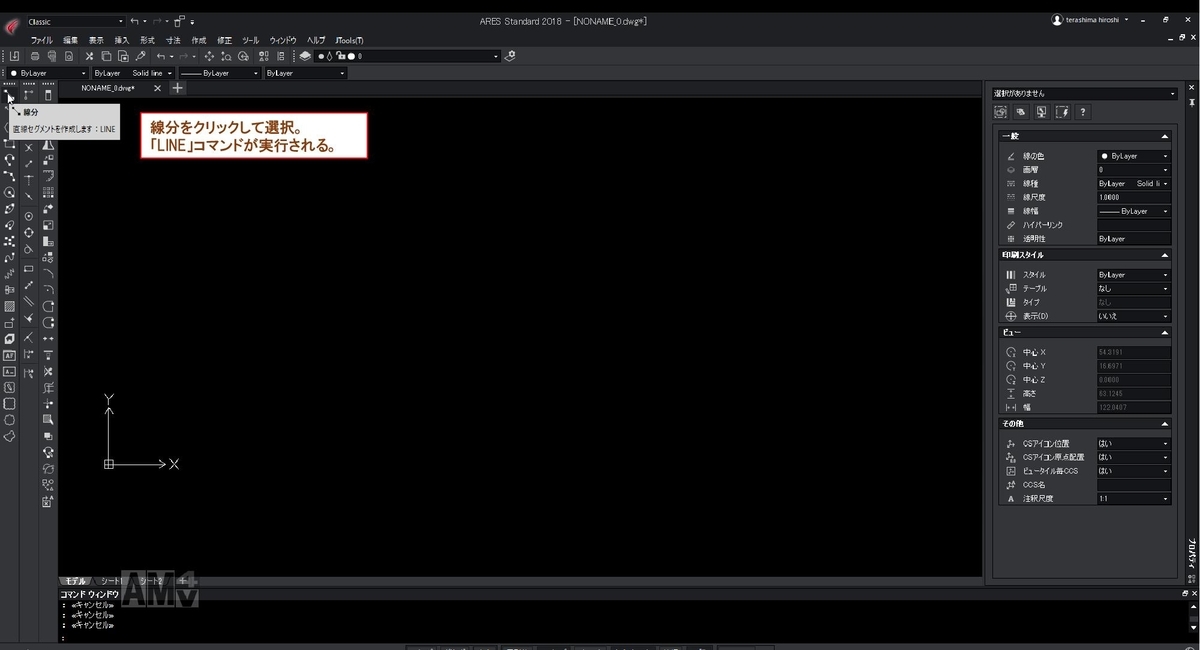
Task: Select the Text tool icon in the left toolbar
Action: click(x=9, y=355)
